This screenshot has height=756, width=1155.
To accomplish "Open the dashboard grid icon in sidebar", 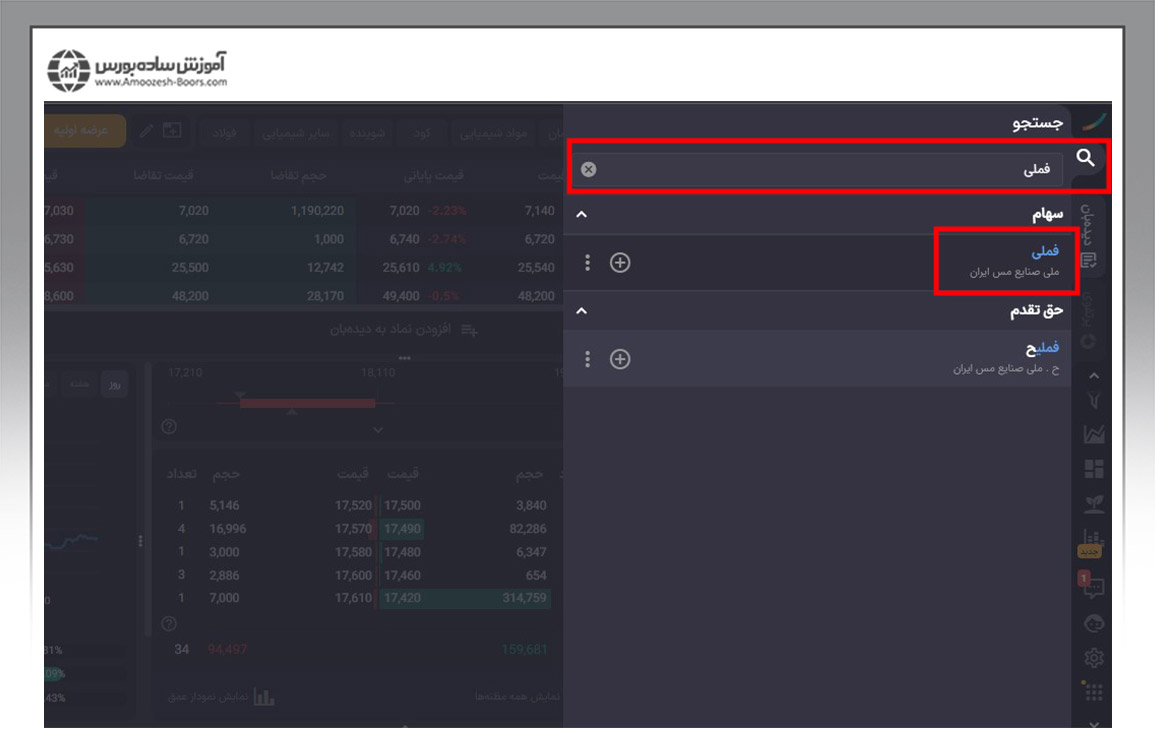I will click(x=1094, y=469).
